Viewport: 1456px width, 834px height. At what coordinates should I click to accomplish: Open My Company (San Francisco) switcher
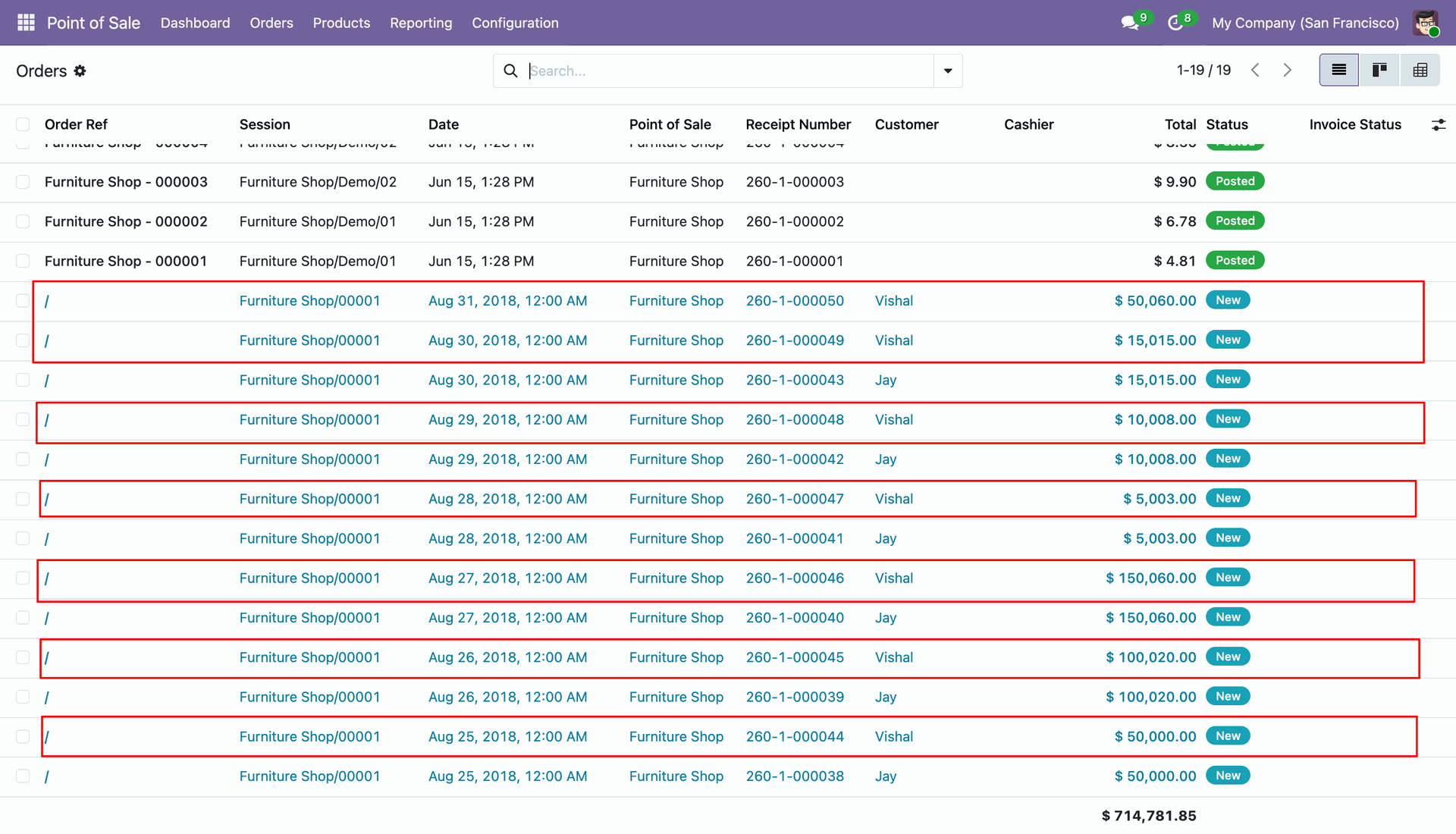[x=1305, y=23]
